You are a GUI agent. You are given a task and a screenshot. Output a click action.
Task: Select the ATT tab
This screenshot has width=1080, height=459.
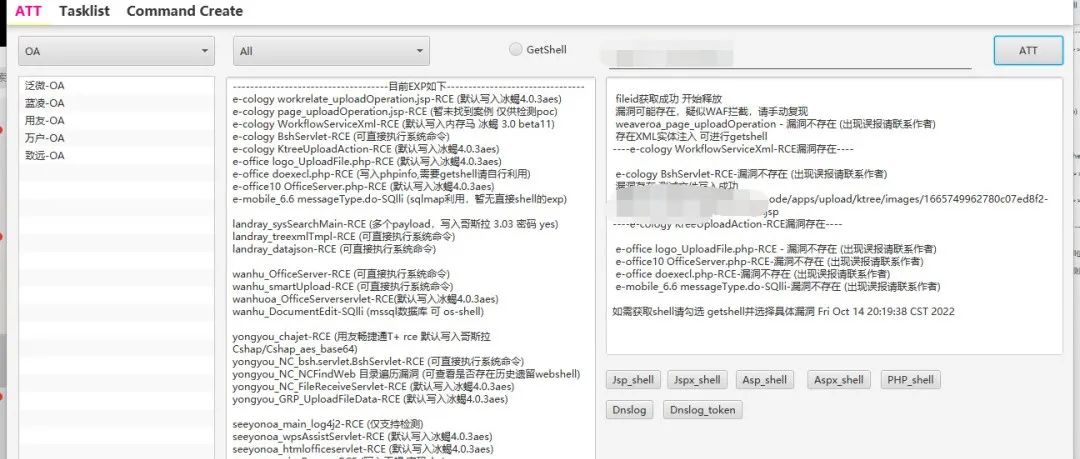pos(28,11)
